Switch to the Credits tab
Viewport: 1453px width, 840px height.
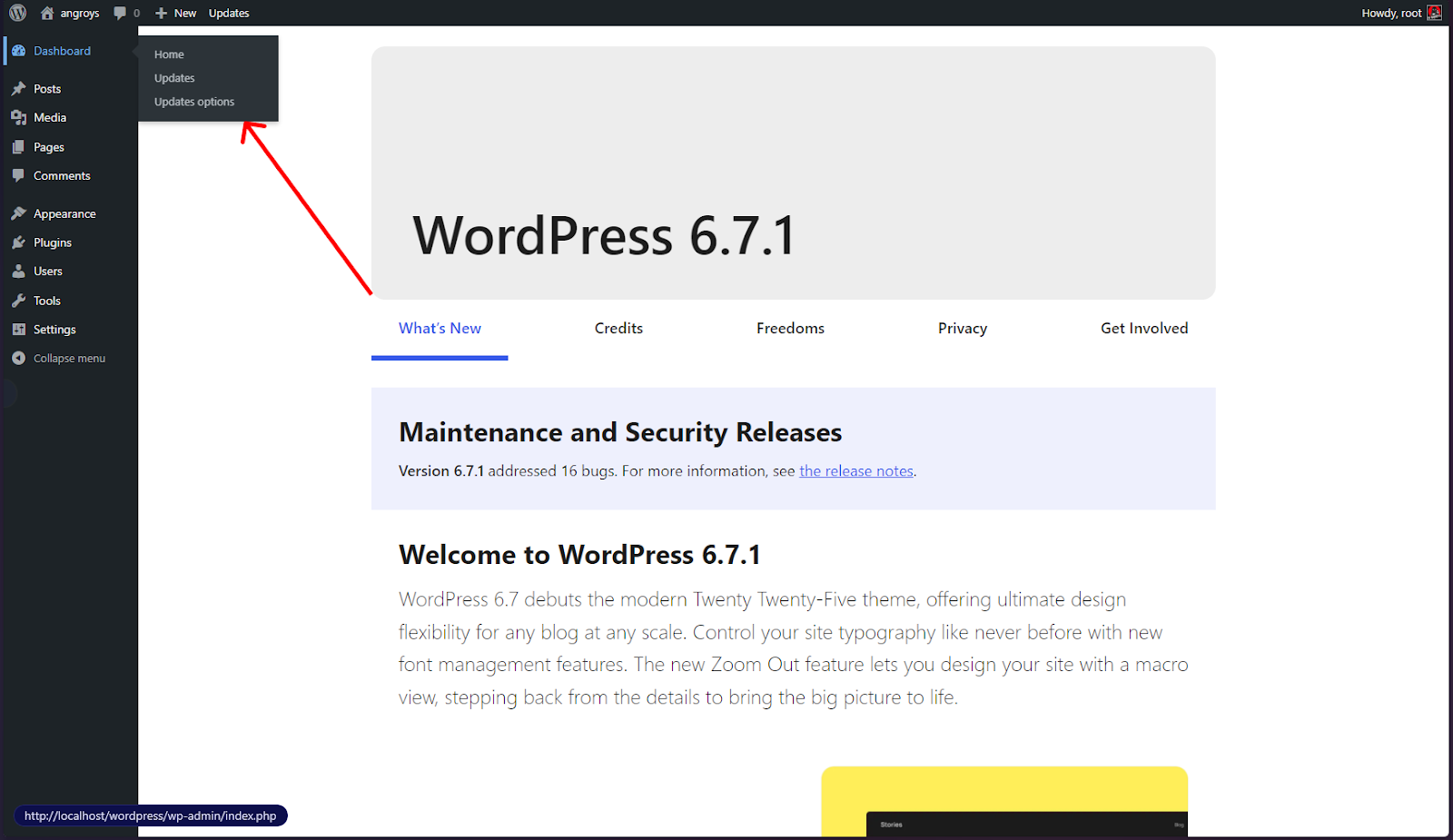[618, 329]
